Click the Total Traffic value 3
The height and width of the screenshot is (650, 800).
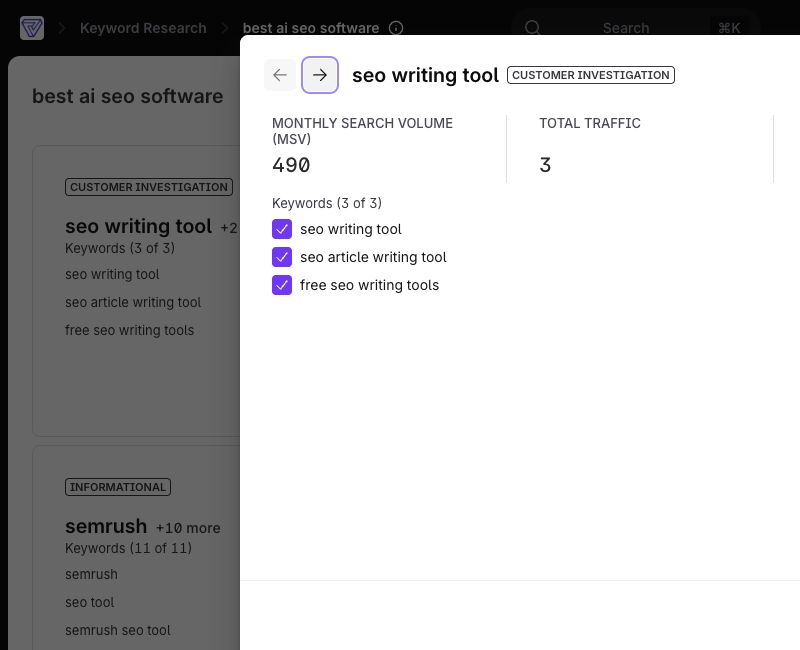[545, 165]
